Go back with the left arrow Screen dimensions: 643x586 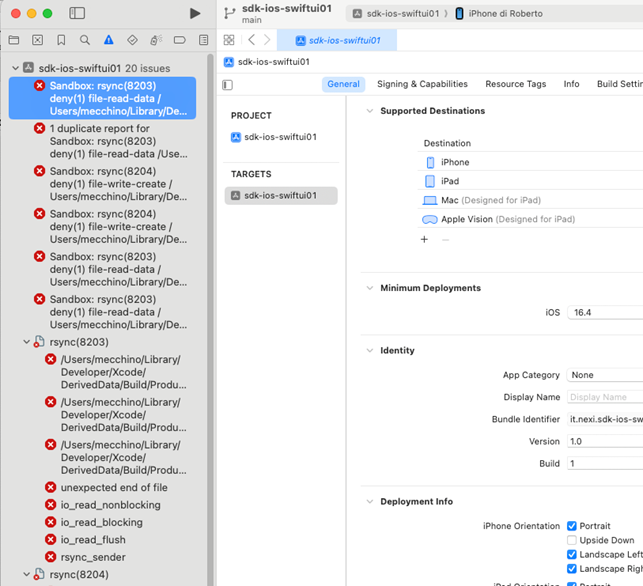point(251,40)
